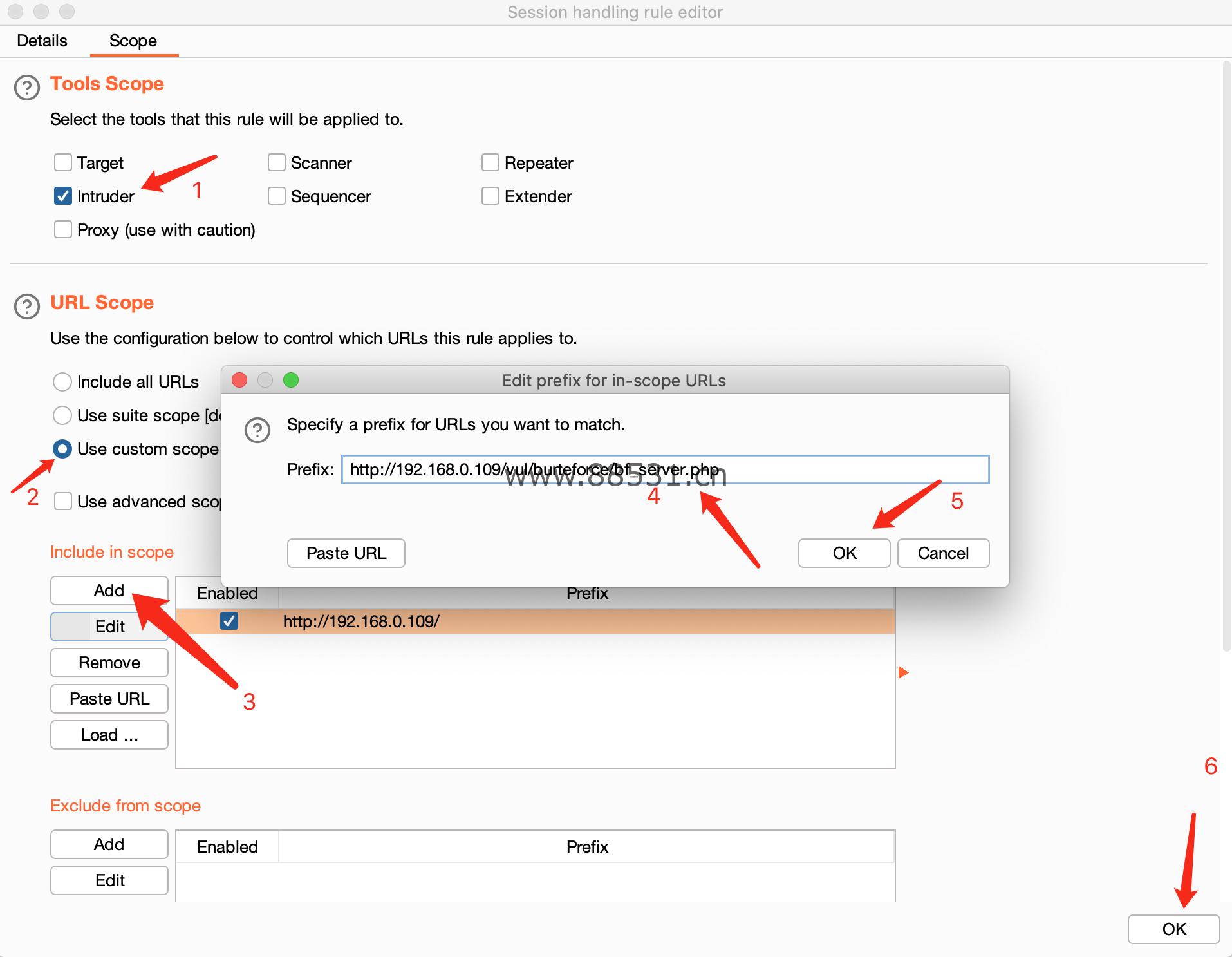This screenshot has width=1232, height=957.
Task: Click Paste URL in the prefix dialog
Action: pos(346,553)
